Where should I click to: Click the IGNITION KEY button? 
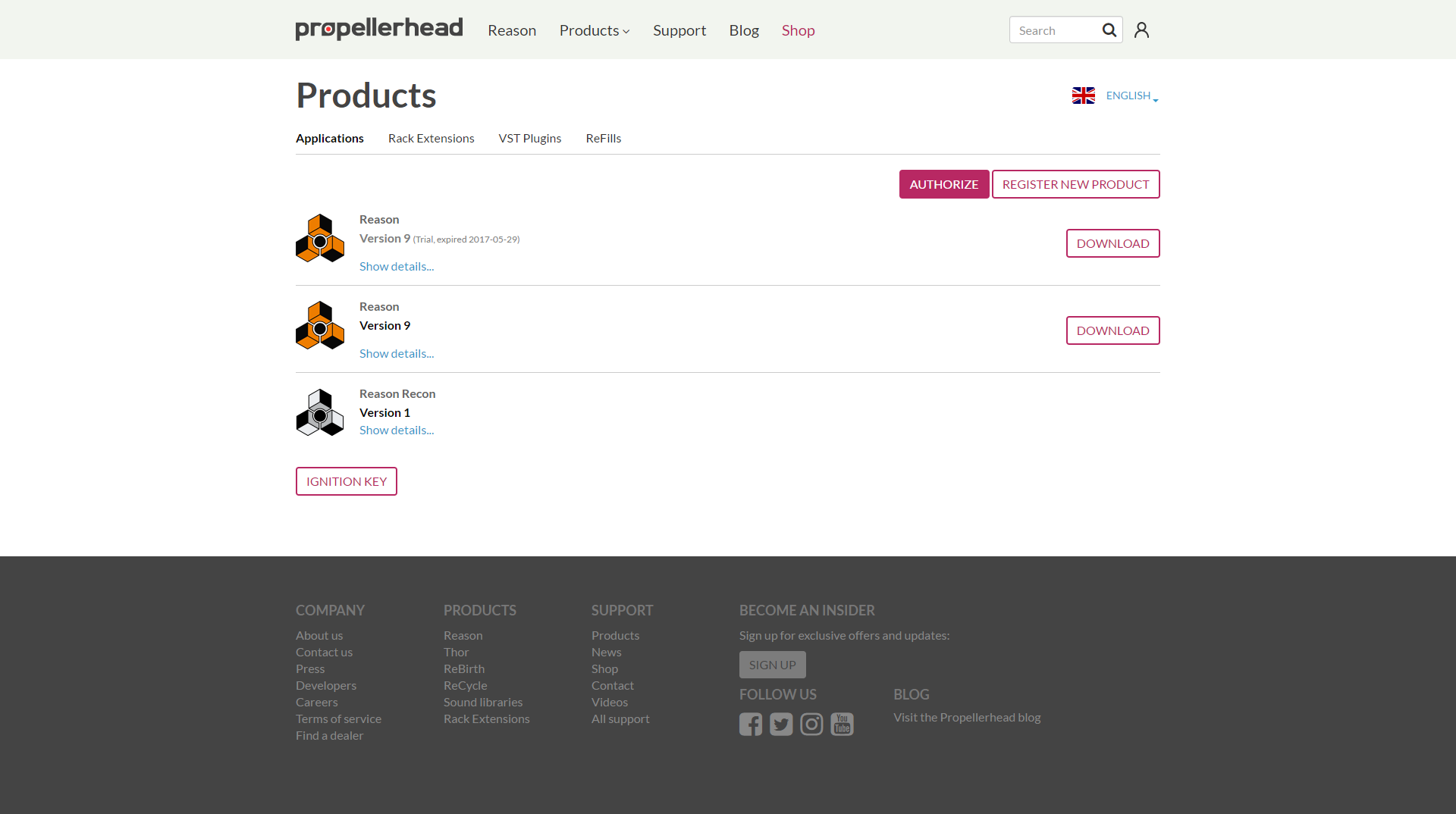click(x=347, y=481)
